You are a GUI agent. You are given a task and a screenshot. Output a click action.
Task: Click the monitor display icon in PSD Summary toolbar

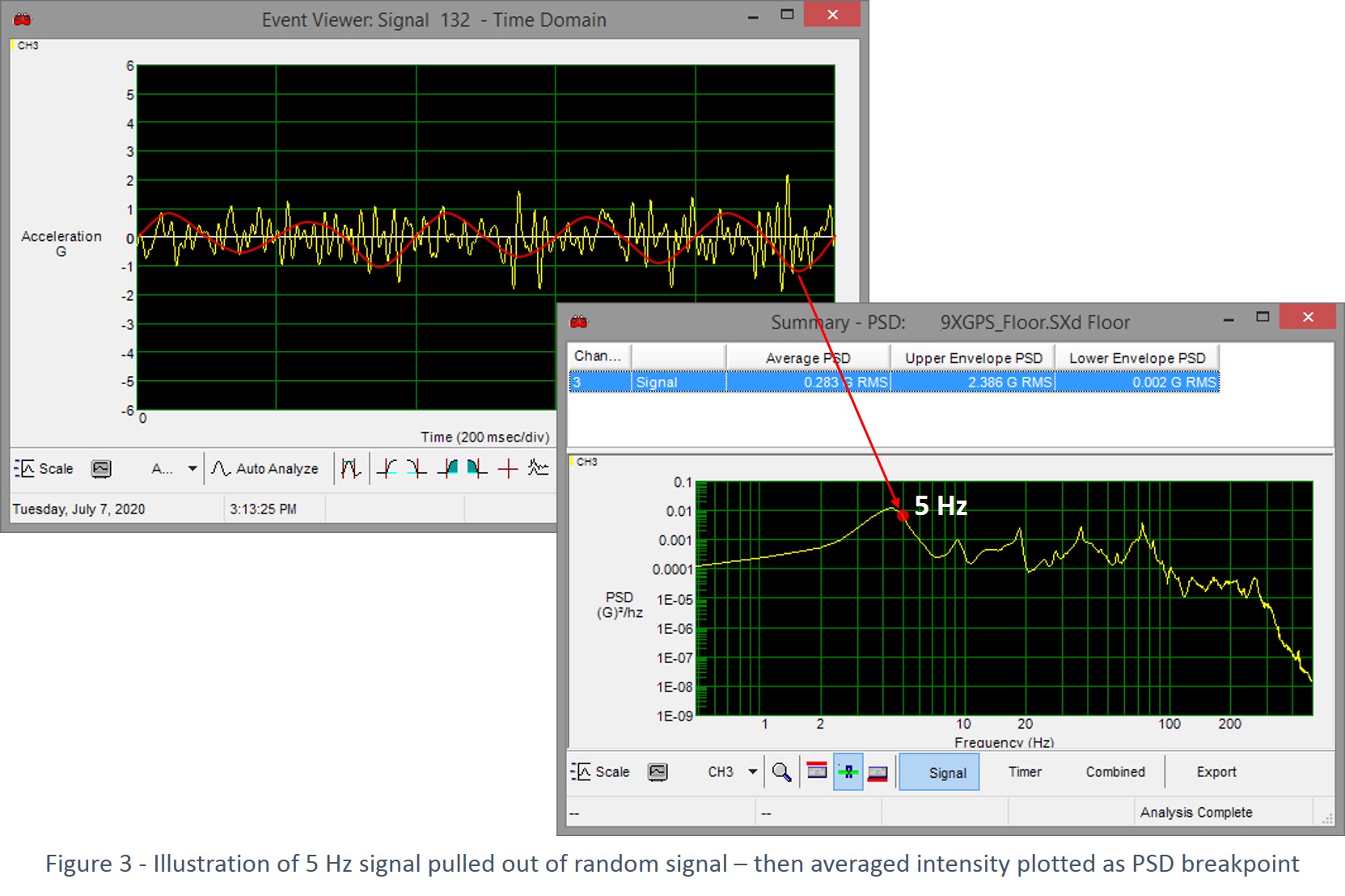point(658,772)
